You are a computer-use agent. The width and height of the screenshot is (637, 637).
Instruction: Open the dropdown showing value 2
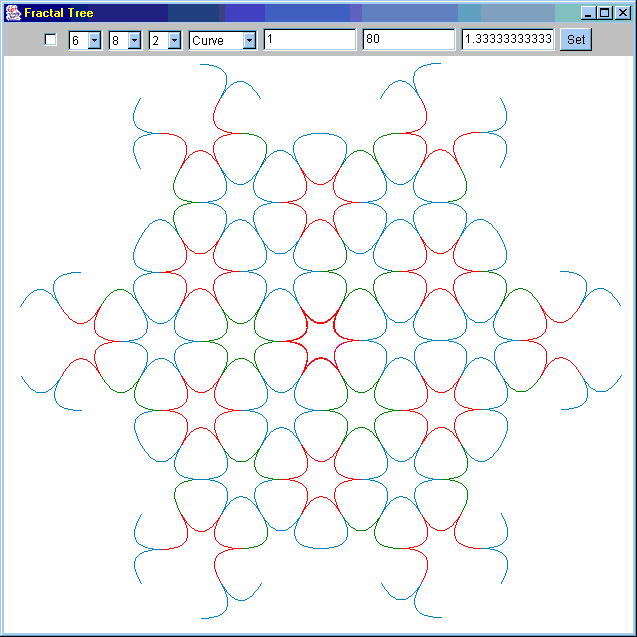157,40
